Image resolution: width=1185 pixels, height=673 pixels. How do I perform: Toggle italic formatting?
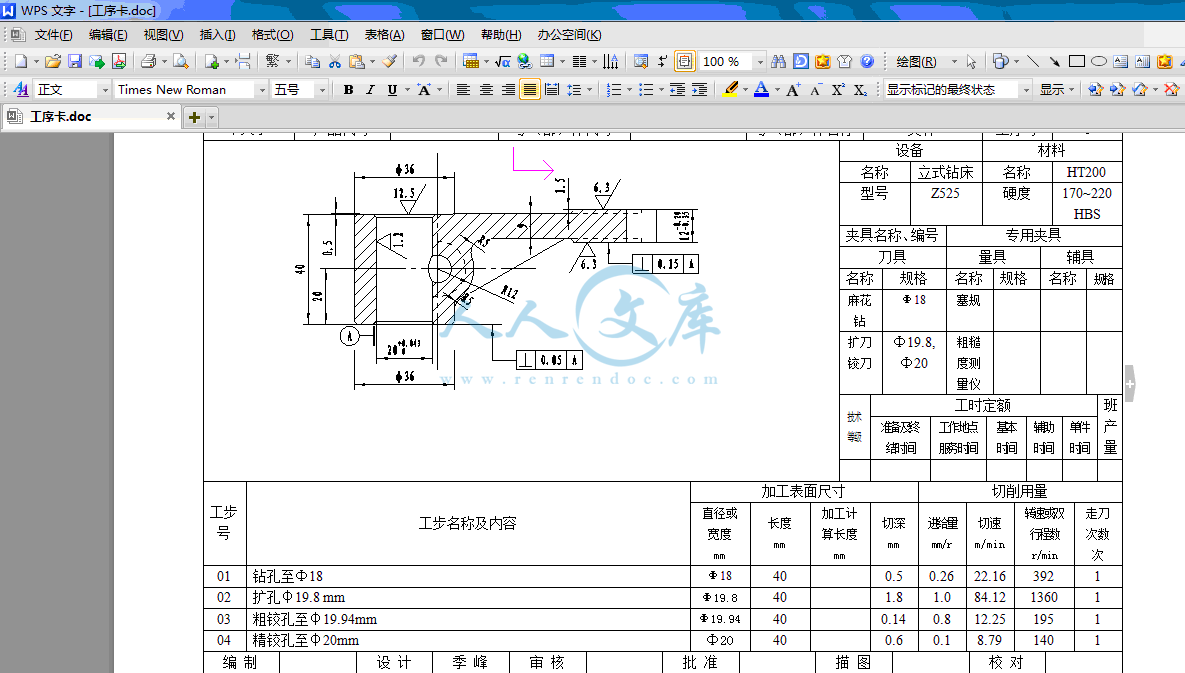[x=370, y=89]
